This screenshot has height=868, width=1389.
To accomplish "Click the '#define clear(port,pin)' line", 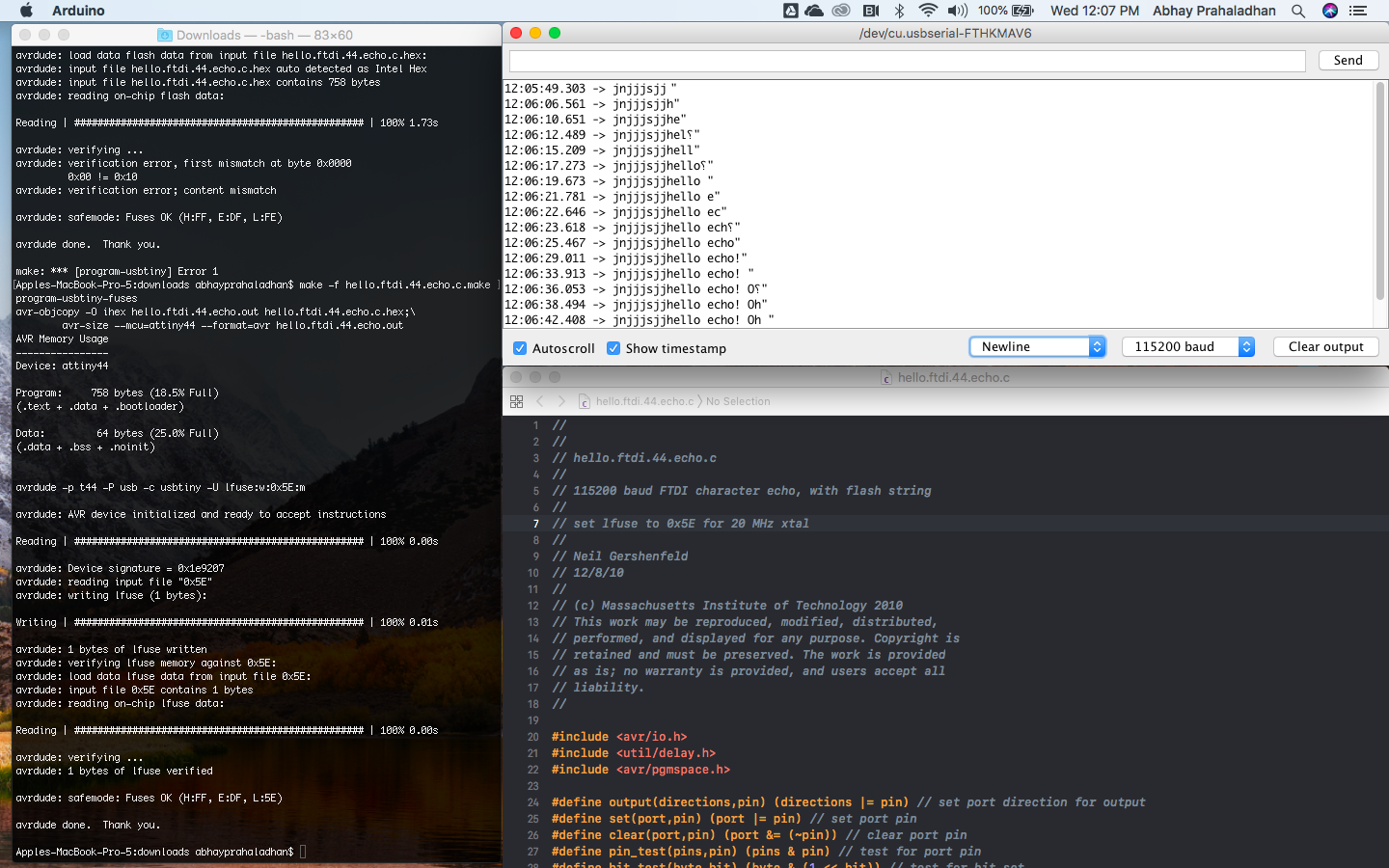I will click(759, 835).
